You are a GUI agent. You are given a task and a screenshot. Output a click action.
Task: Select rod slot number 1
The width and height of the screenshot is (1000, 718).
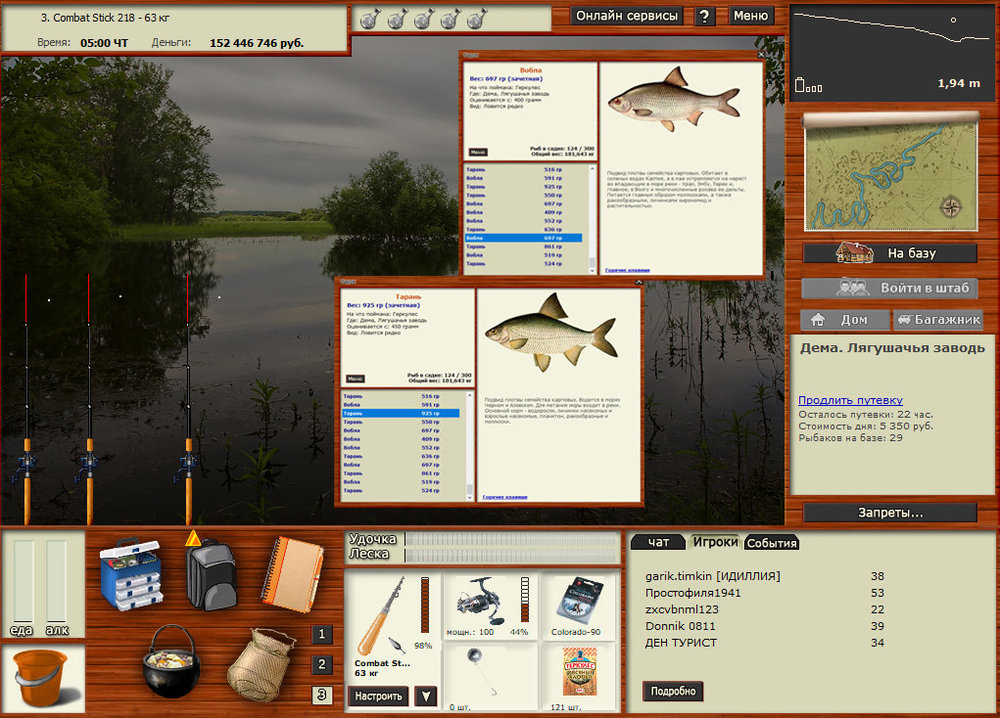pos(321,634)
